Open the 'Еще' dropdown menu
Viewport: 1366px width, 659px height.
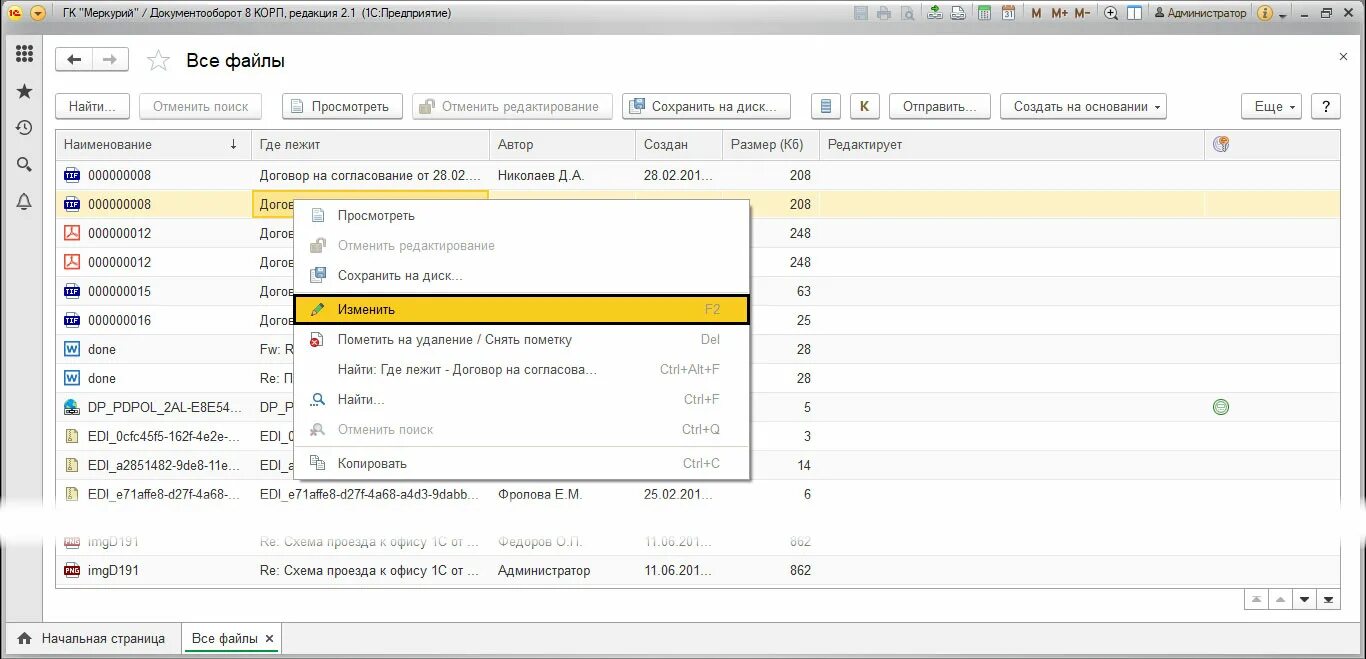click(x=1272, y=106)
